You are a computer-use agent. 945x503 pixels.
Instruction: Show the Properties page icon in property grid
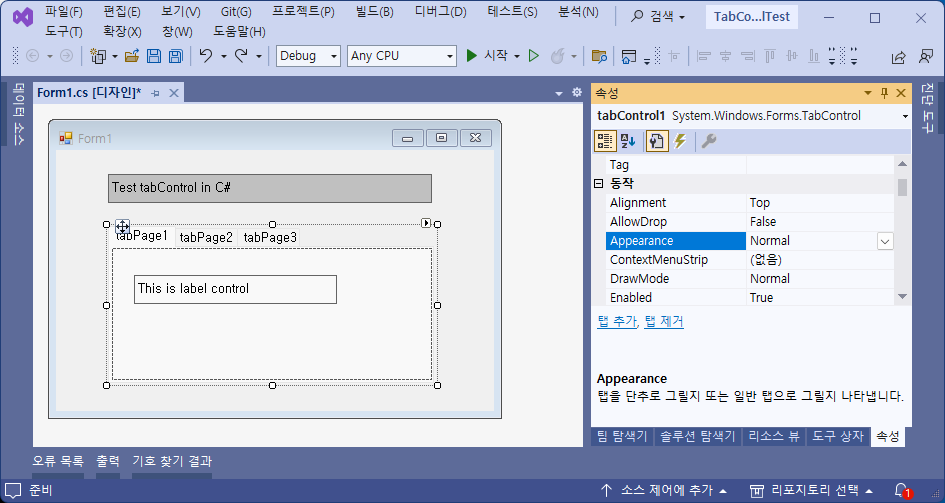[x=656, y=141]
